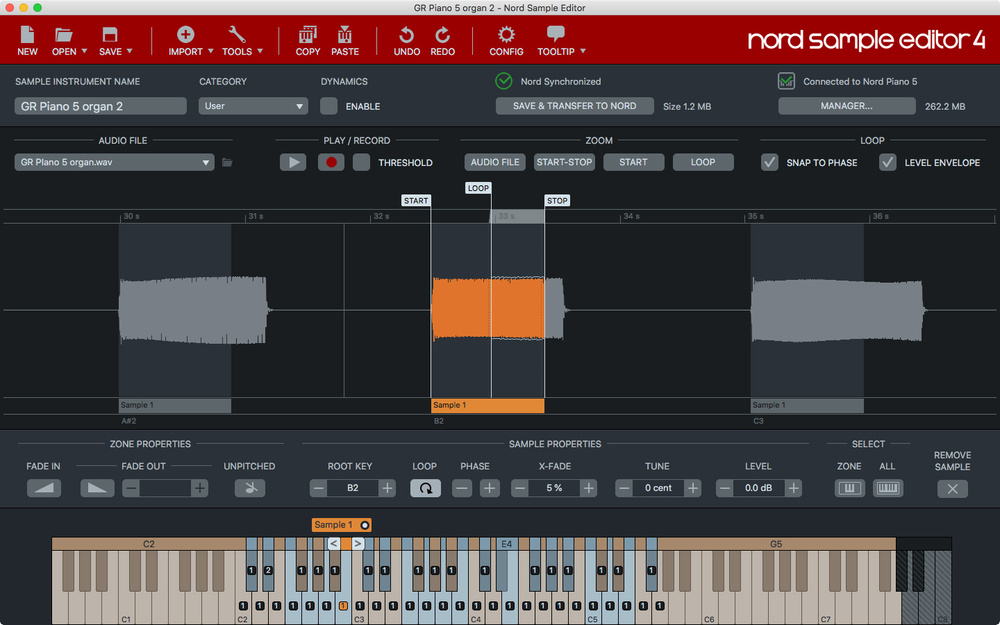Image resolution: width=1000 pixels, height=625 pixels.
Task: Select the Zone select icon
Action: coord(848,488)
